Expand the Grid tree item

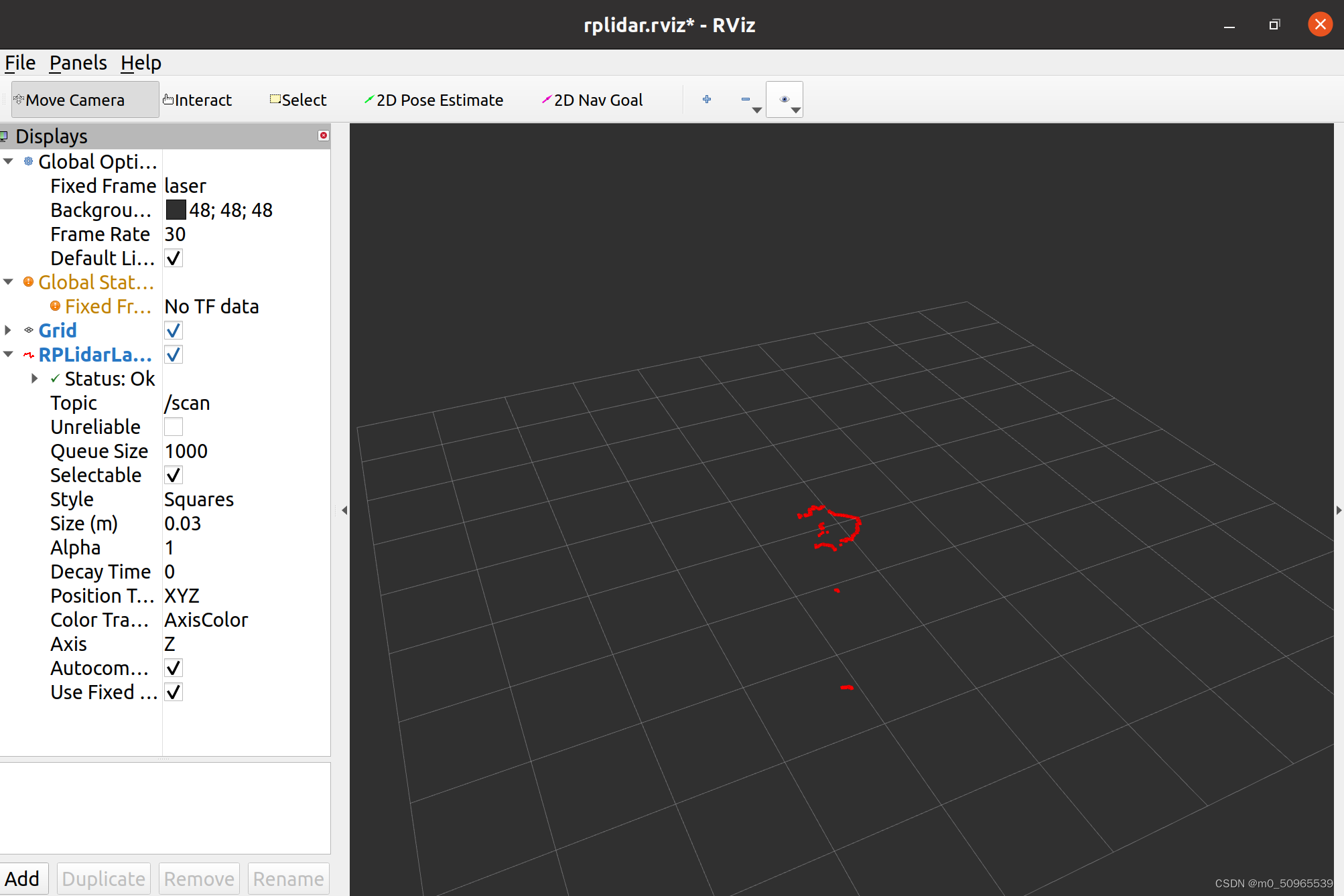tap(8, 330)
